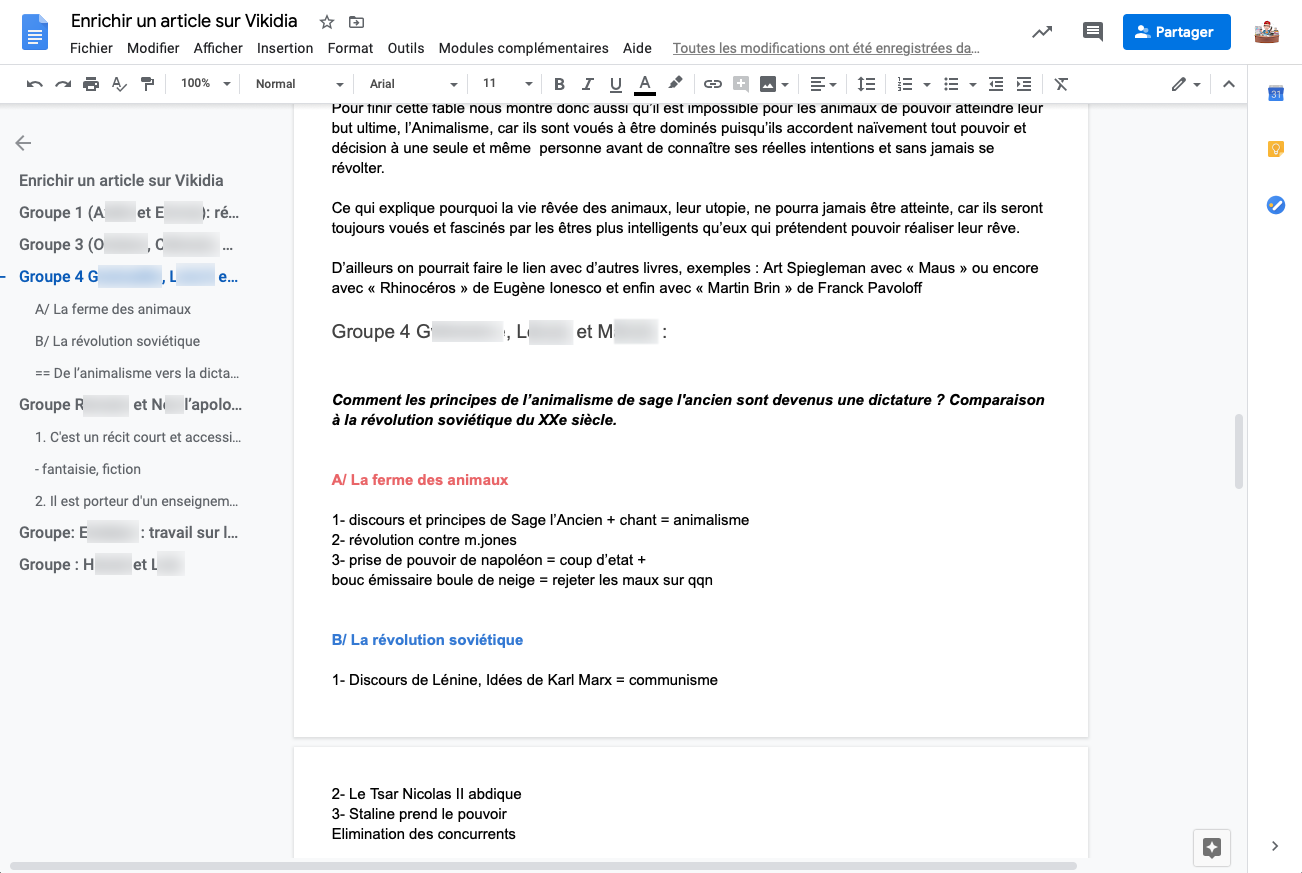The height and width of the screenshot is (873, 1302).
Task: Click the Numbered list icon
Action: click(905, 84)
